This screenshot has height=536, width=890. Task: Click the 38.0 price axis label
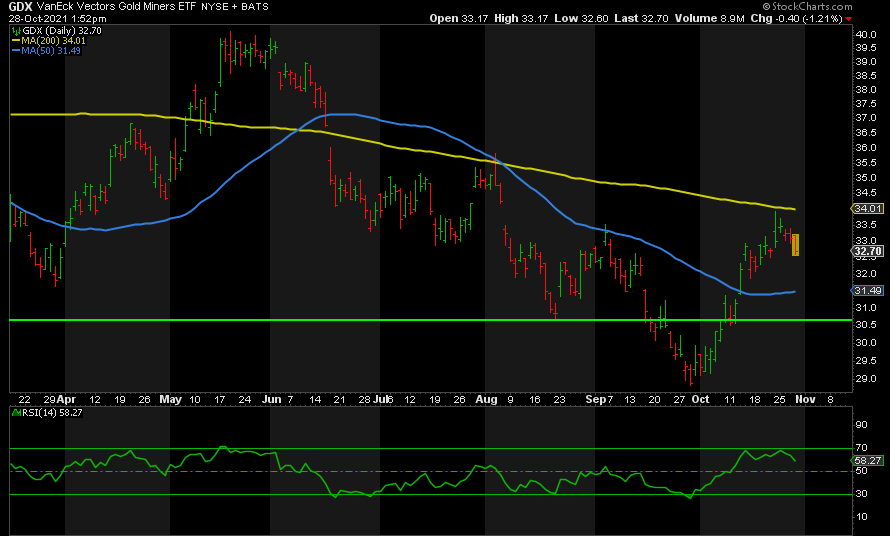[x=866, y=90]
